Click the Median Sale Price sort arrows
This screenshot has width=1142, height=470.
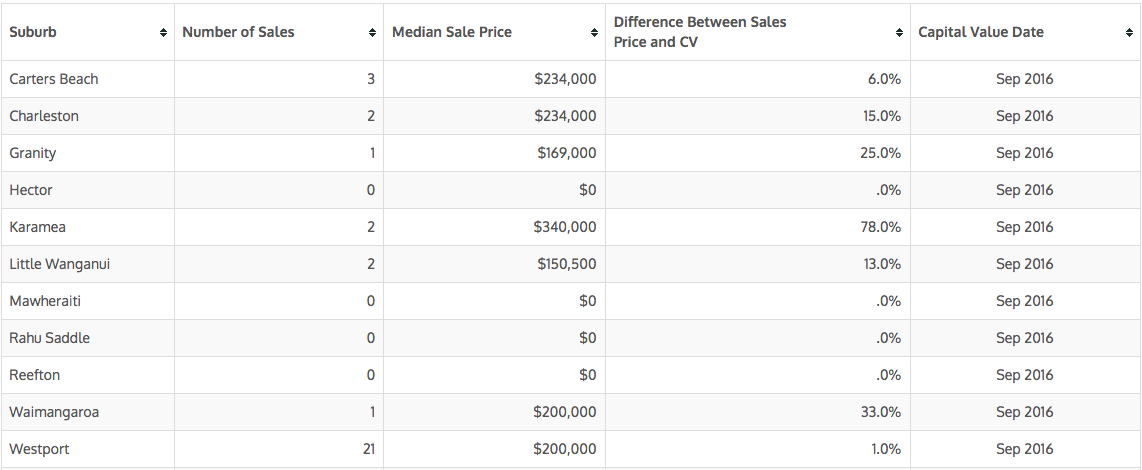[x=594, y=33]
